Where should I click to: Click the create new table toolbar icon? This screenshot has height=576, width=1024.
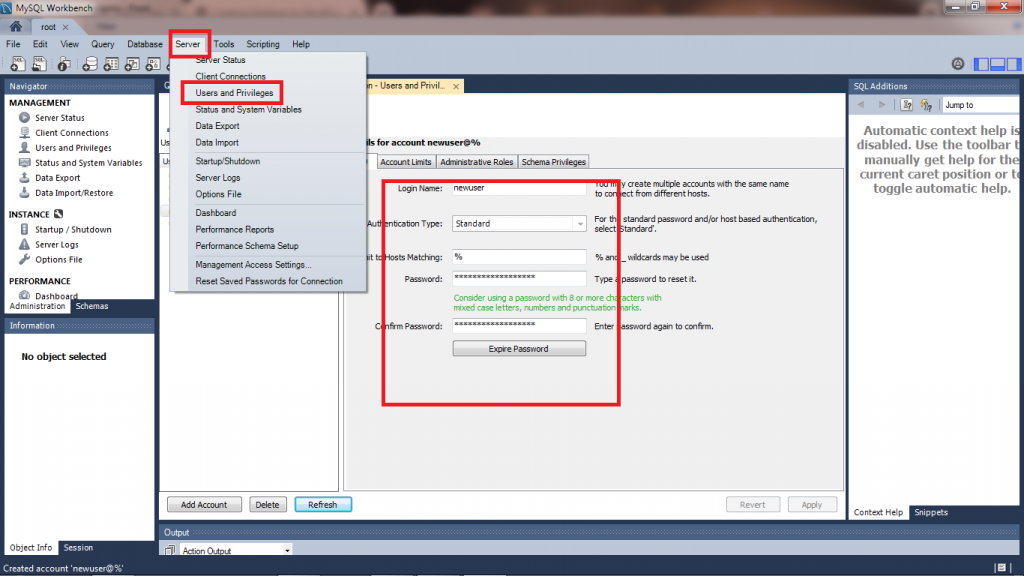(112, 64)
